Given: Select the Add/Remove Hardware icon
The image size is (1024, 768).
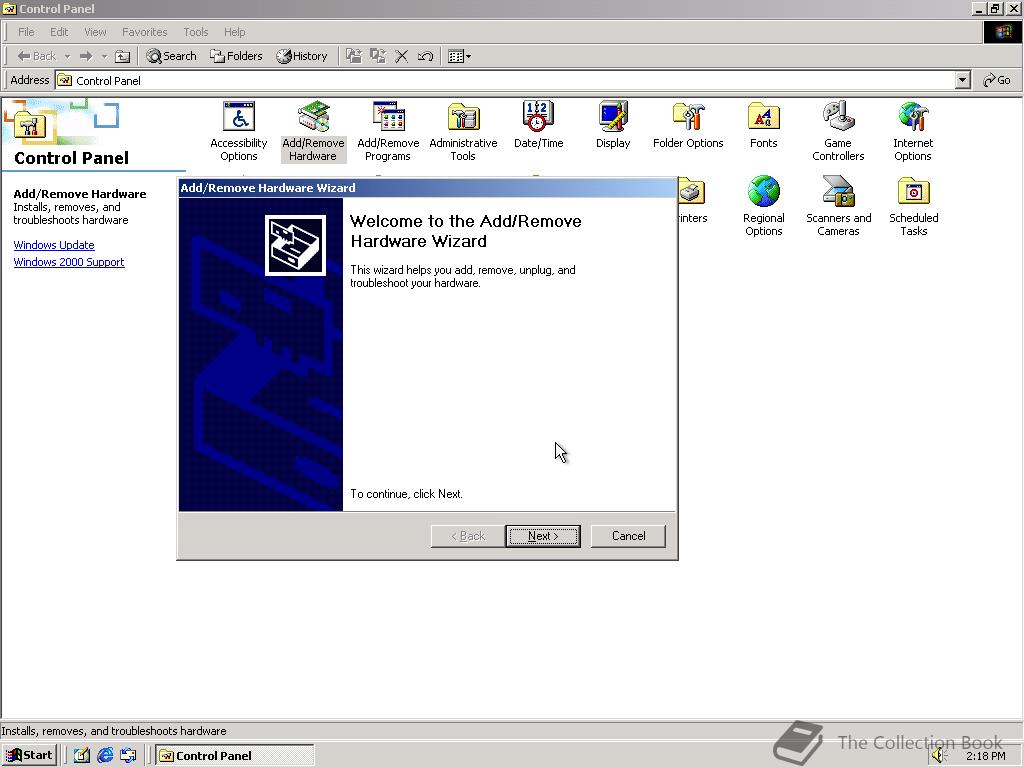Looking at the screenshot, I should pos(313,131).
